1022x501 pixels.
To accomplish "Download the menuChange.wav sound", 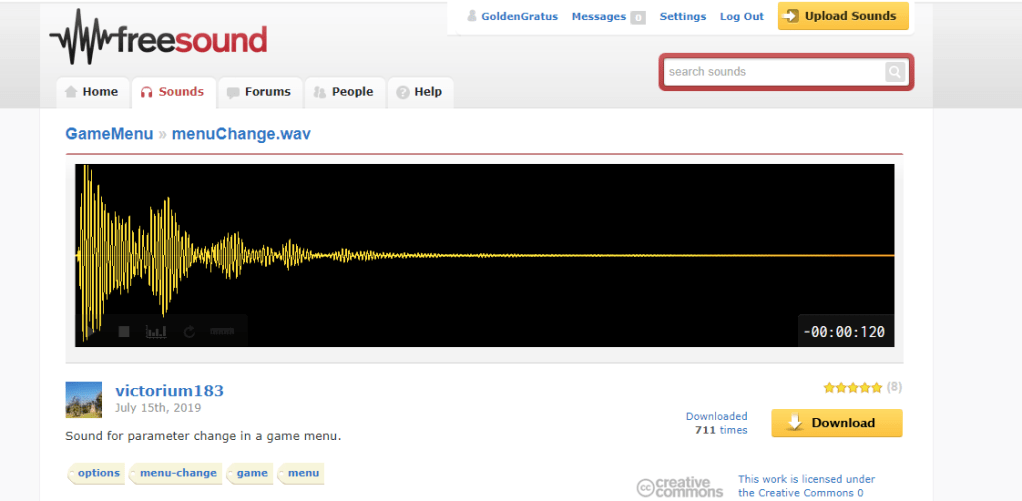I will pyautogui.click(x=836, y=423).
